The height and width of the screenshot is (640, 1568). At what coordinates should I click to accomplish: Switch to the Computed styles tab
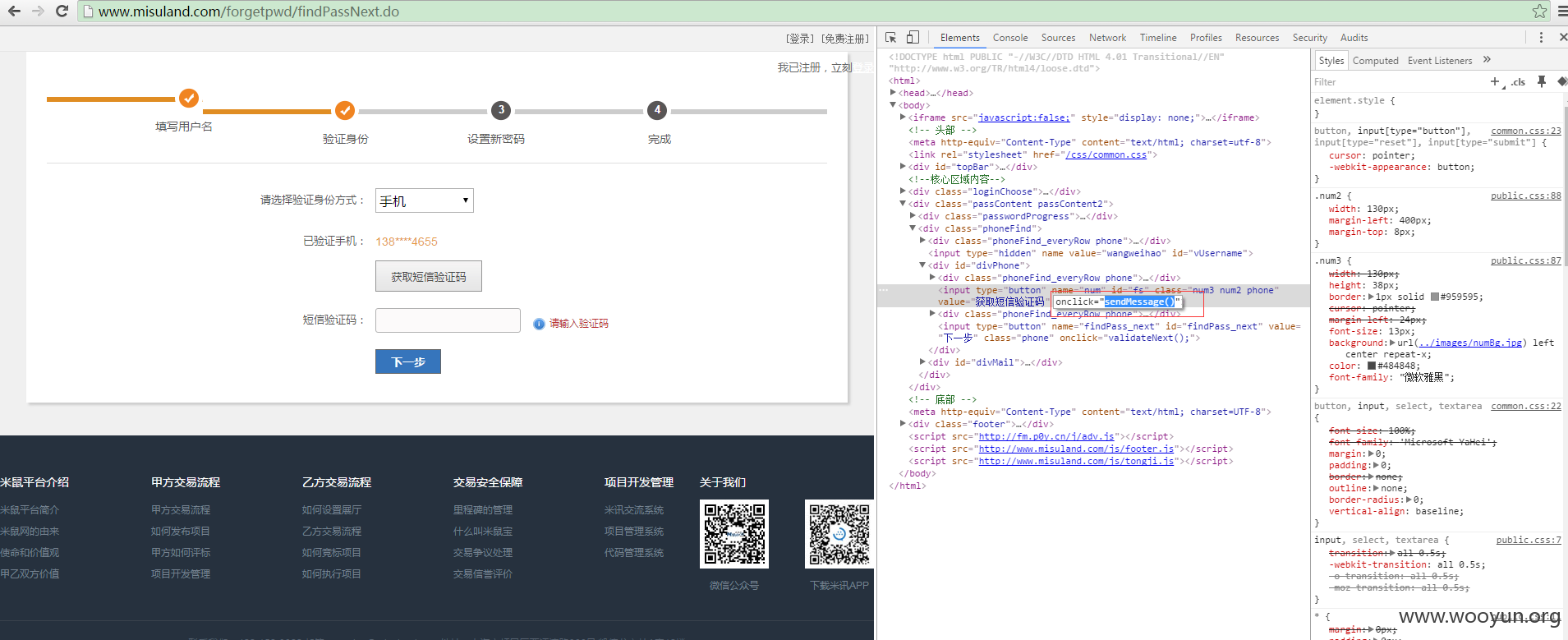coord(1375,61)
